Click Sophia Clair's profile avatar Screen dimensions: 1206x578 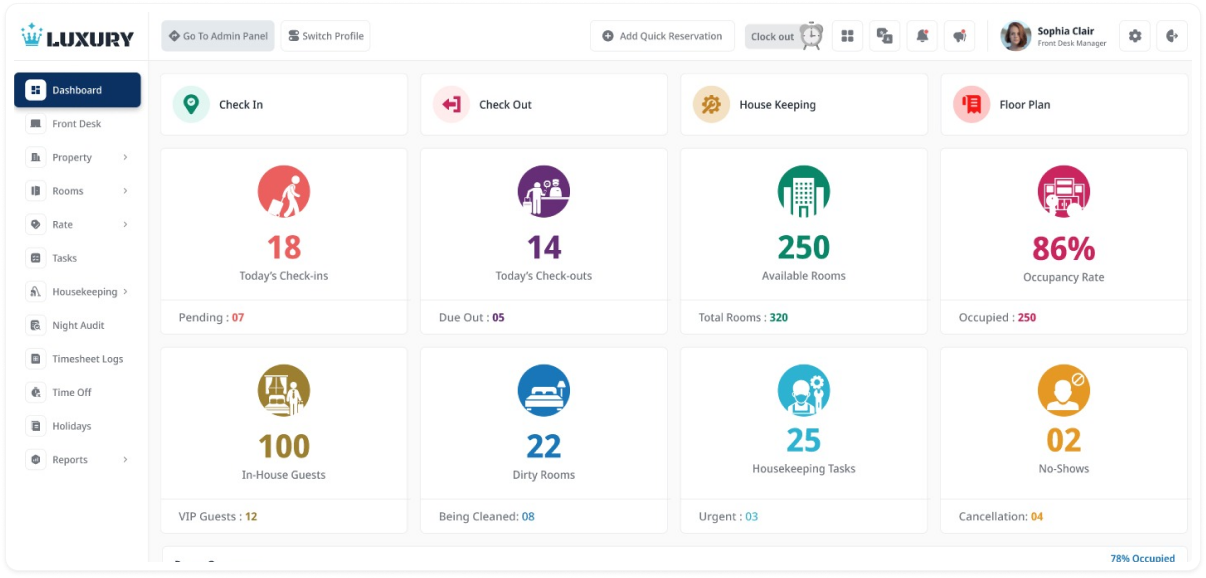coord(1016,36)
